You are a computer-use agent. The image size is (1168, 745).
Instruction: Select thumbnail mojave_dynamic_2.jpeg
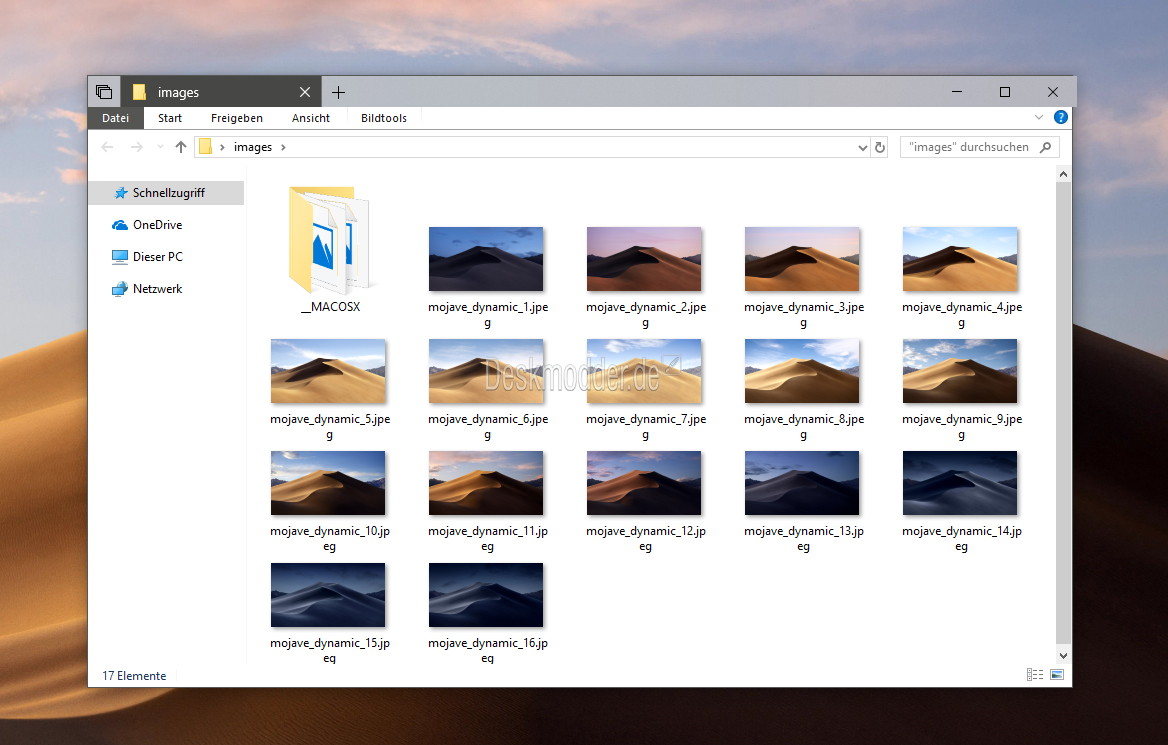pyautogui.click(x=644, y=259)
